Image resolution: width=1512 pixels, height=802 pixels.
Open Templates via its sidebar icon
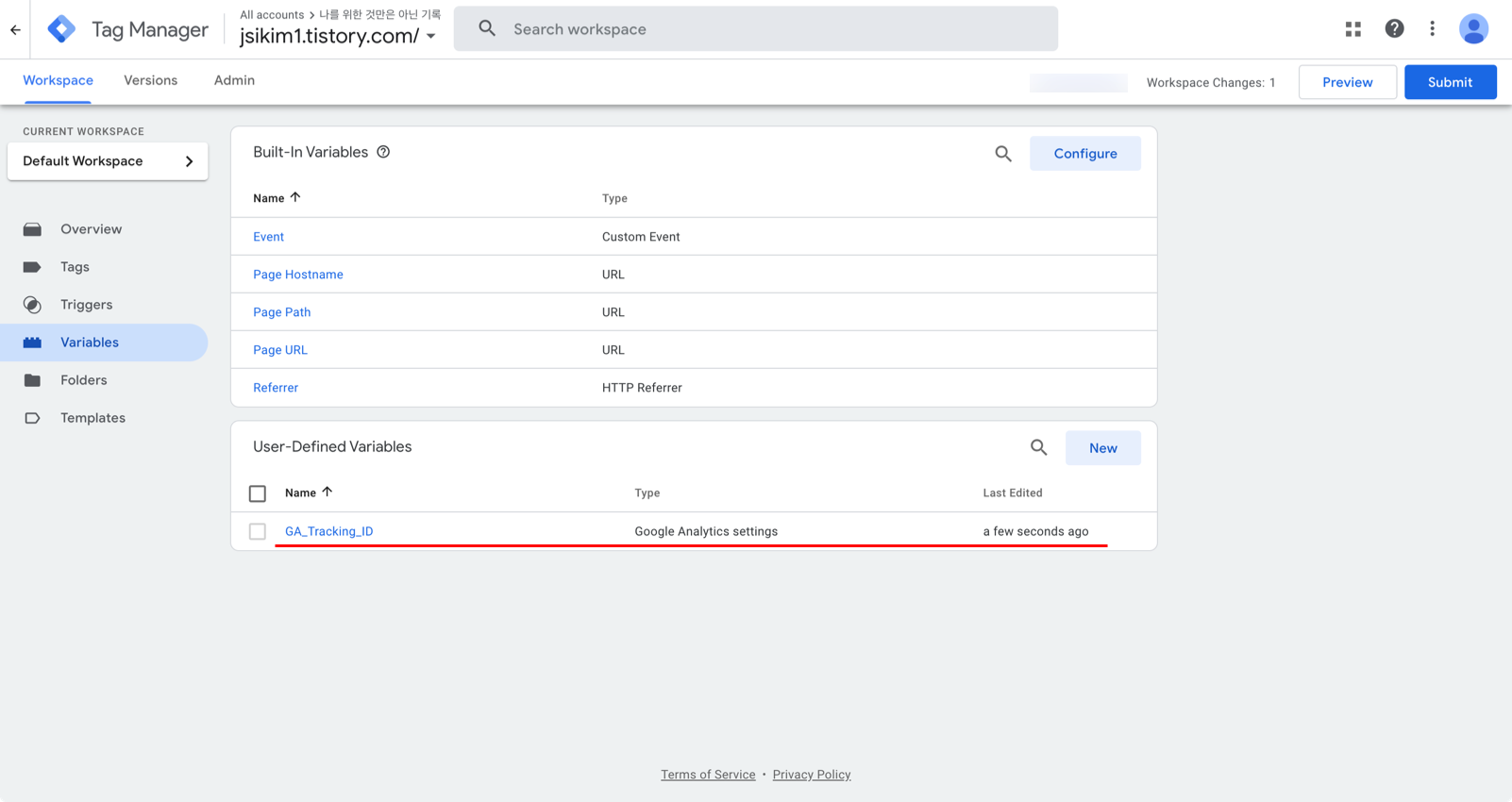(x=32, y=418)
